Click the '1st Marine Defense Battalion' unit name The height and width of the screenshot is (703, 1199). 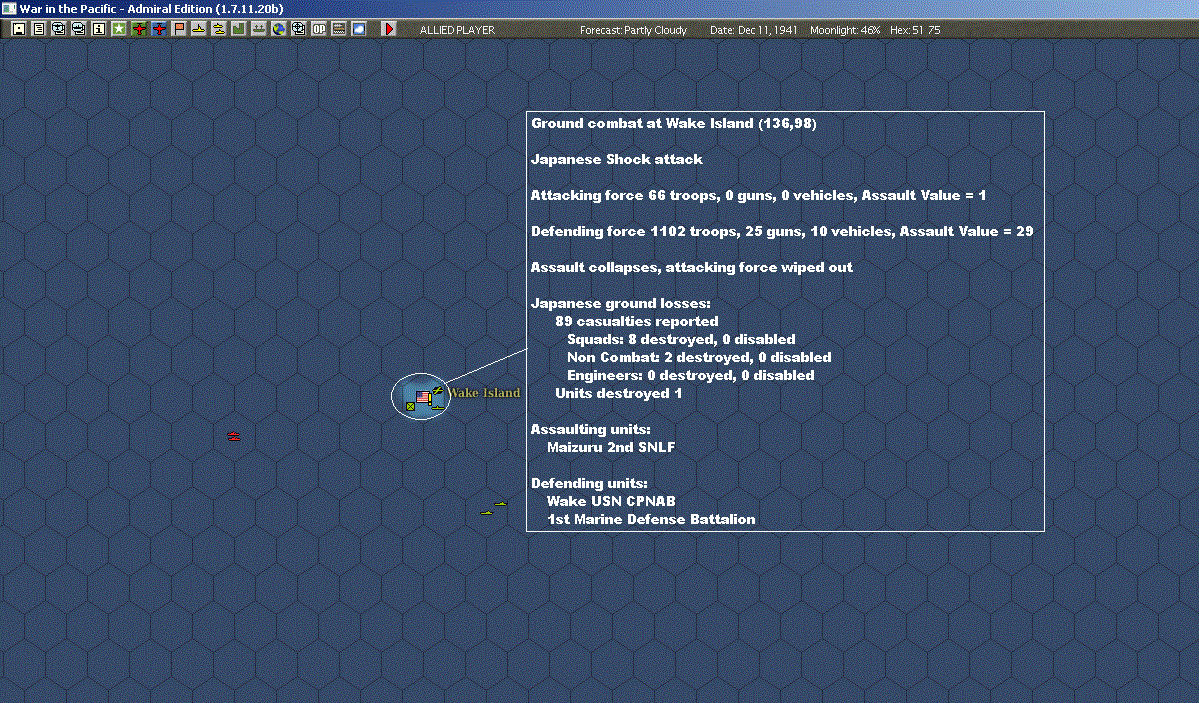pos(651,519)
